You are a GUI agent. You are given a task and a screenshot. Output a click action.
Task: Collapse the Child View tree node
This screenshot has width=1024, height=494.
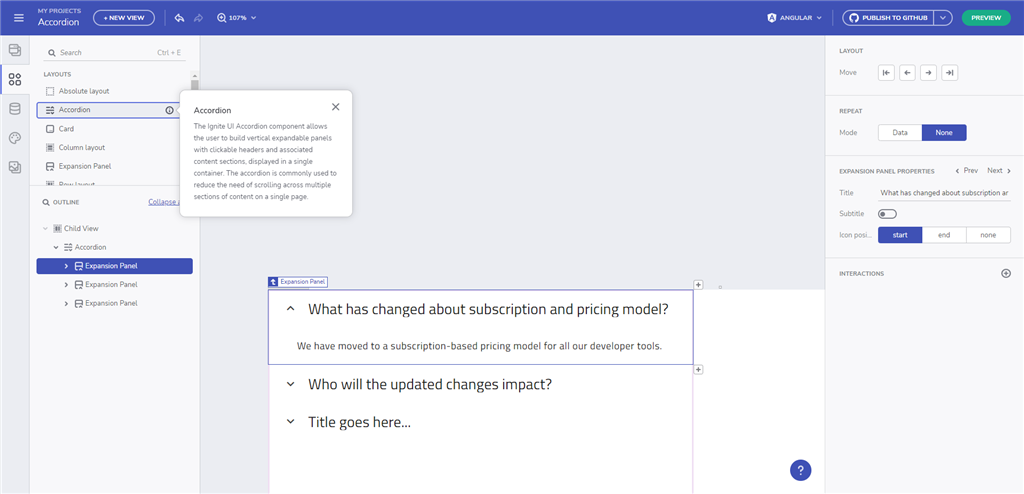45,229
